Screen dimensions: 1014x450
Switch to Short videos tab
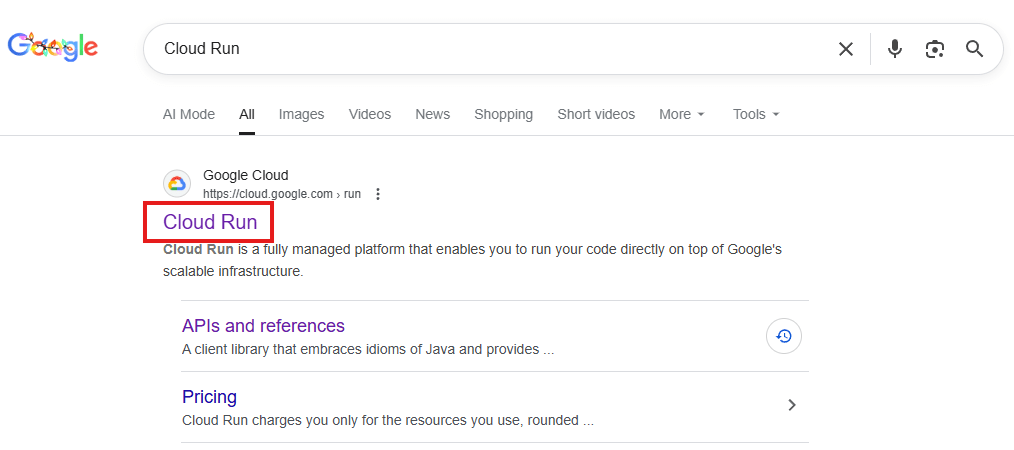click(x=596, y=114)
